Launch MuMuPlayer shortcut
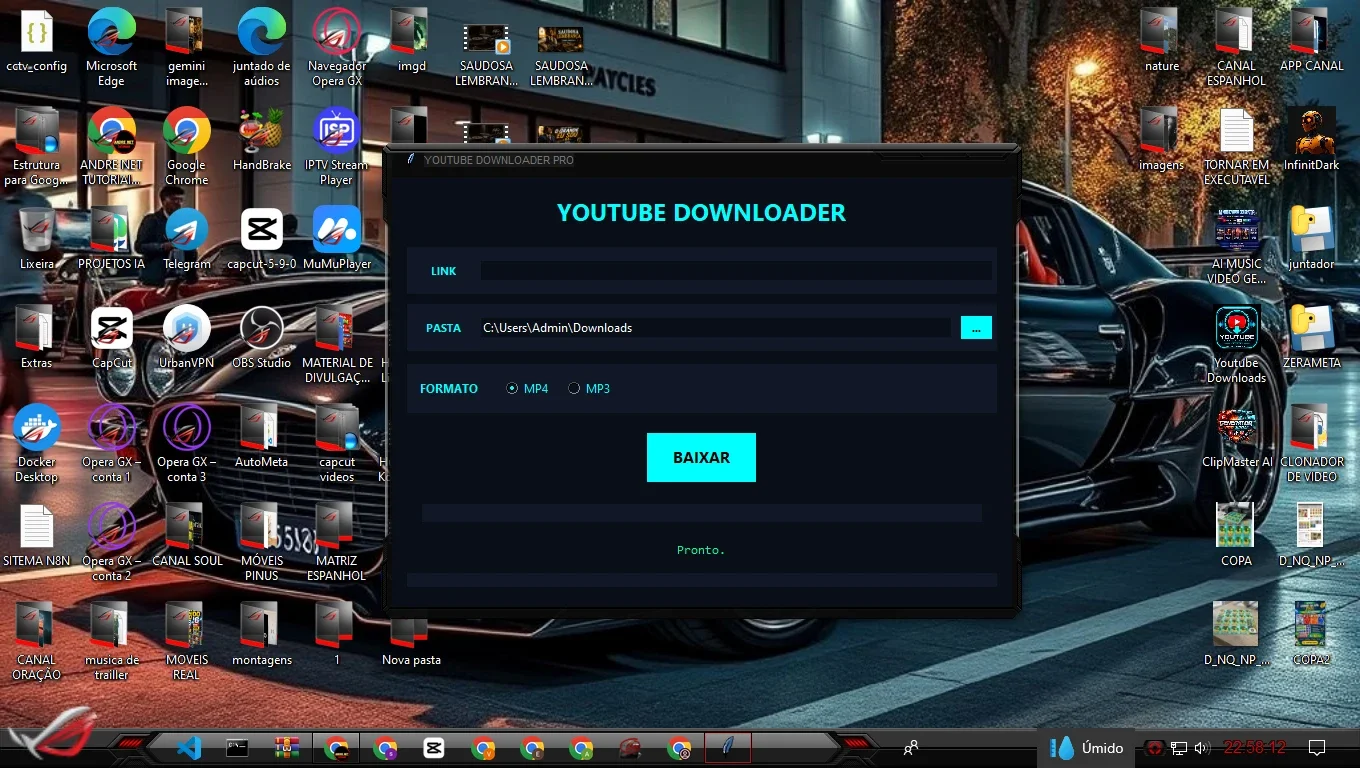Screen dimensions: 1360x768 point(337,239)
